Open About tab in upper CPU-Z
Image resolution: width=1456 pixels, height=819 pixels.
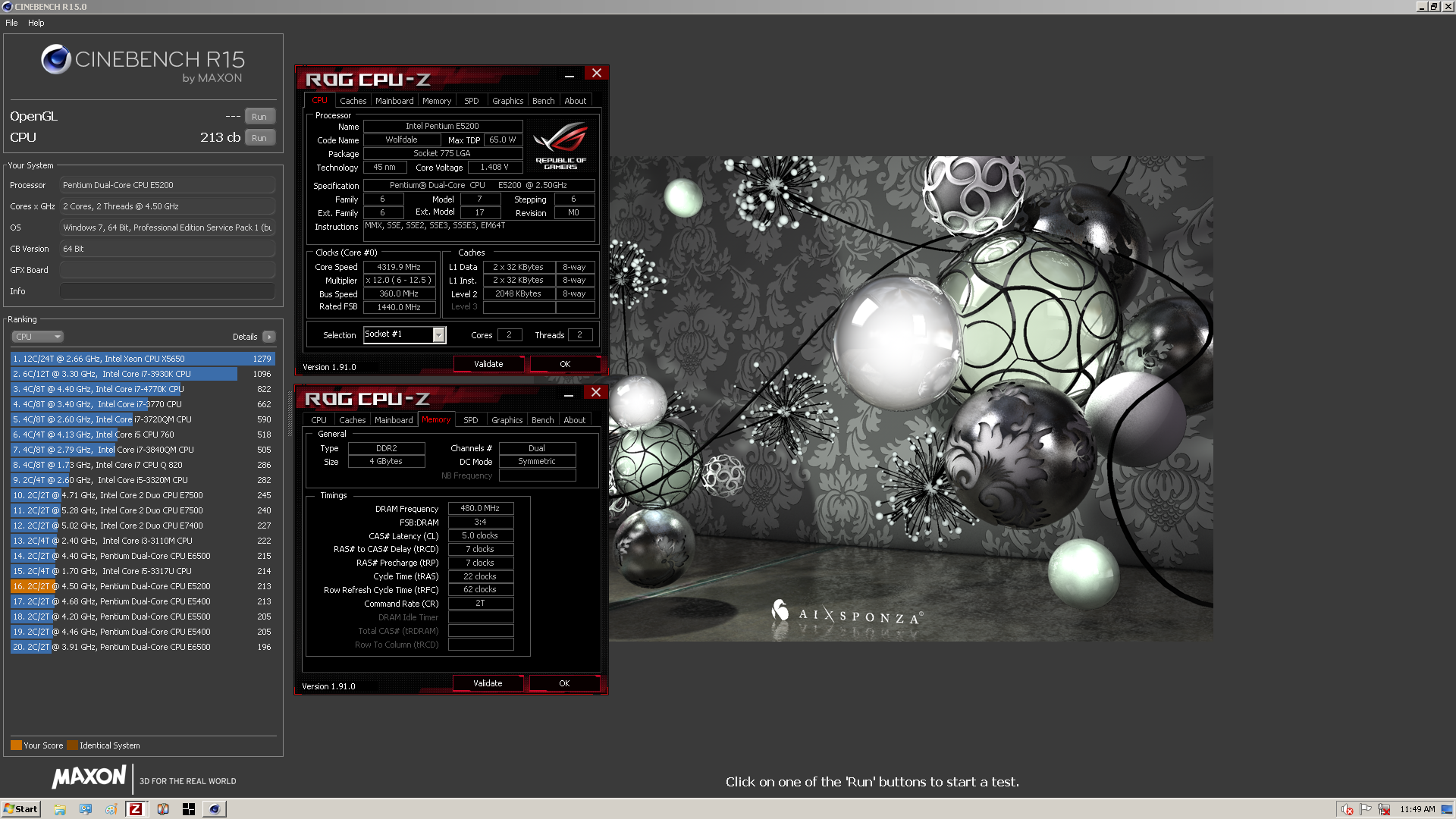click(x=576, y=101)
